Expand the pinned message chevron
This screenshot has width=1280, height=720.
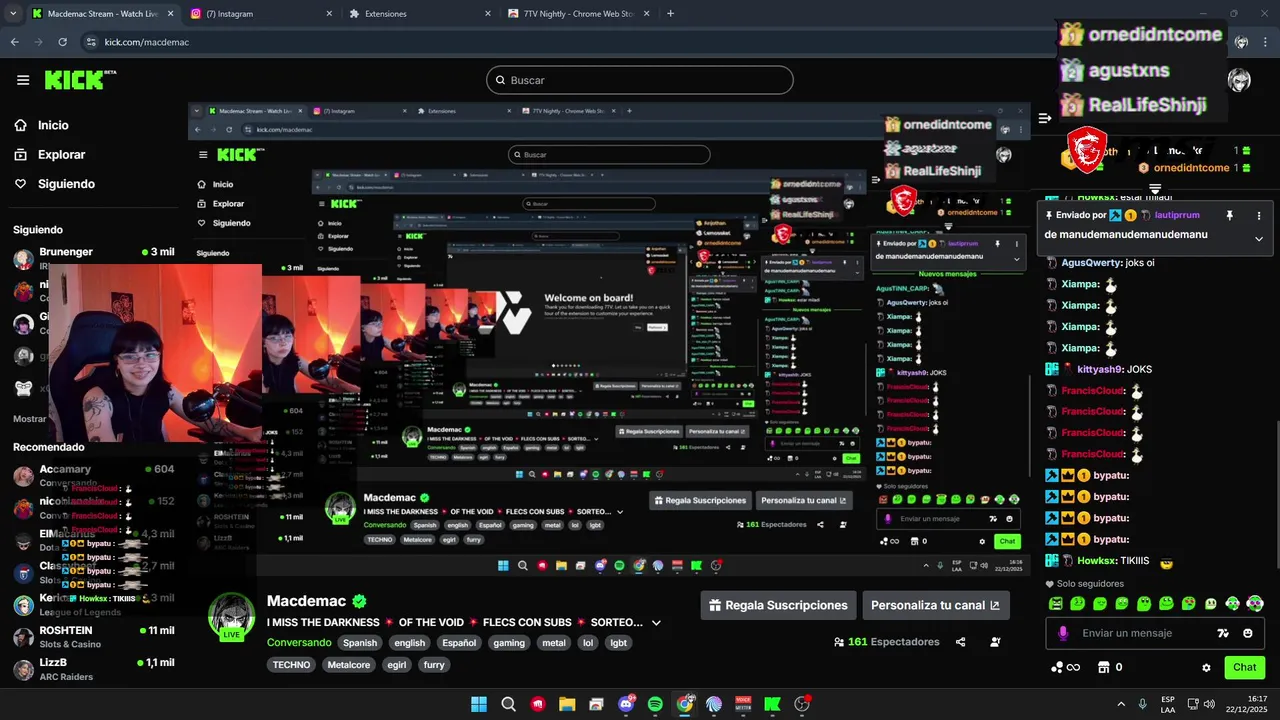click(1258, 238)
